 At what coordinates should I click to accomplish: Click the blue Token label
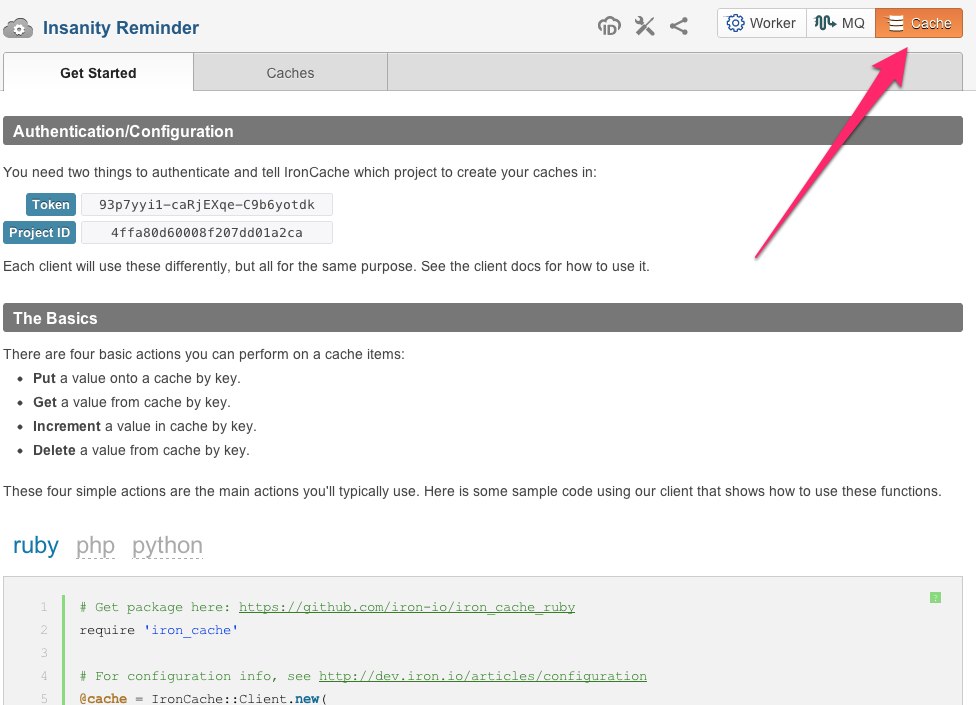(50, 204)
